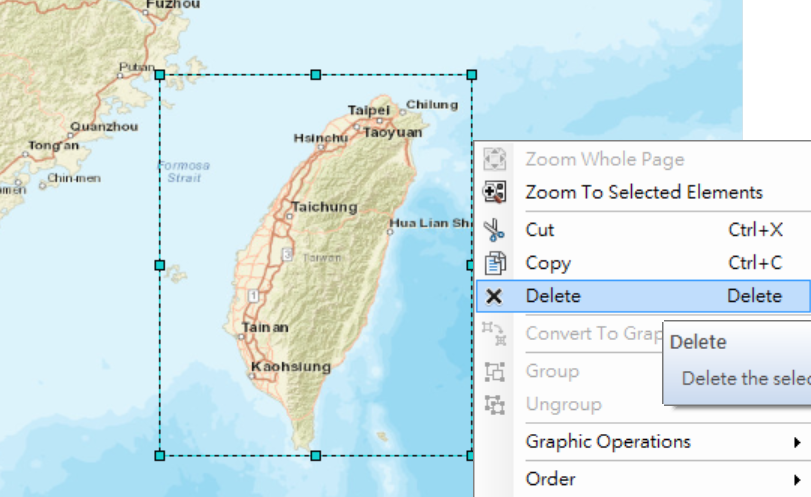Image resolution: width=811 pixels, height=497 pixels.
Task: Expand the Graphic Operations submenu arrow
Action: pyautogui.click(x=797, y=442)
